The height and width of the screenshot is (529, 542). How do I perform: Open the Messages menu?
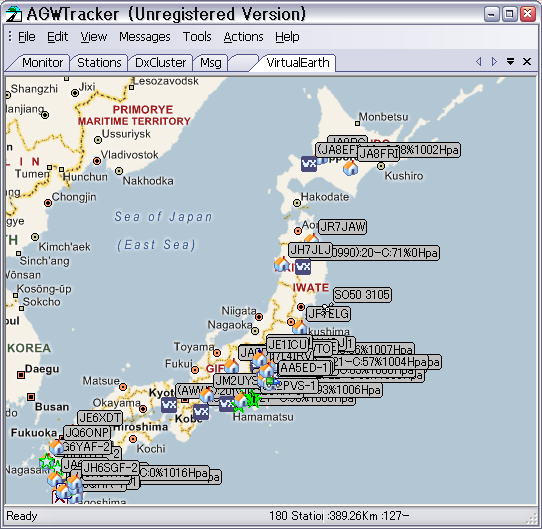click(x=145, y=37)
